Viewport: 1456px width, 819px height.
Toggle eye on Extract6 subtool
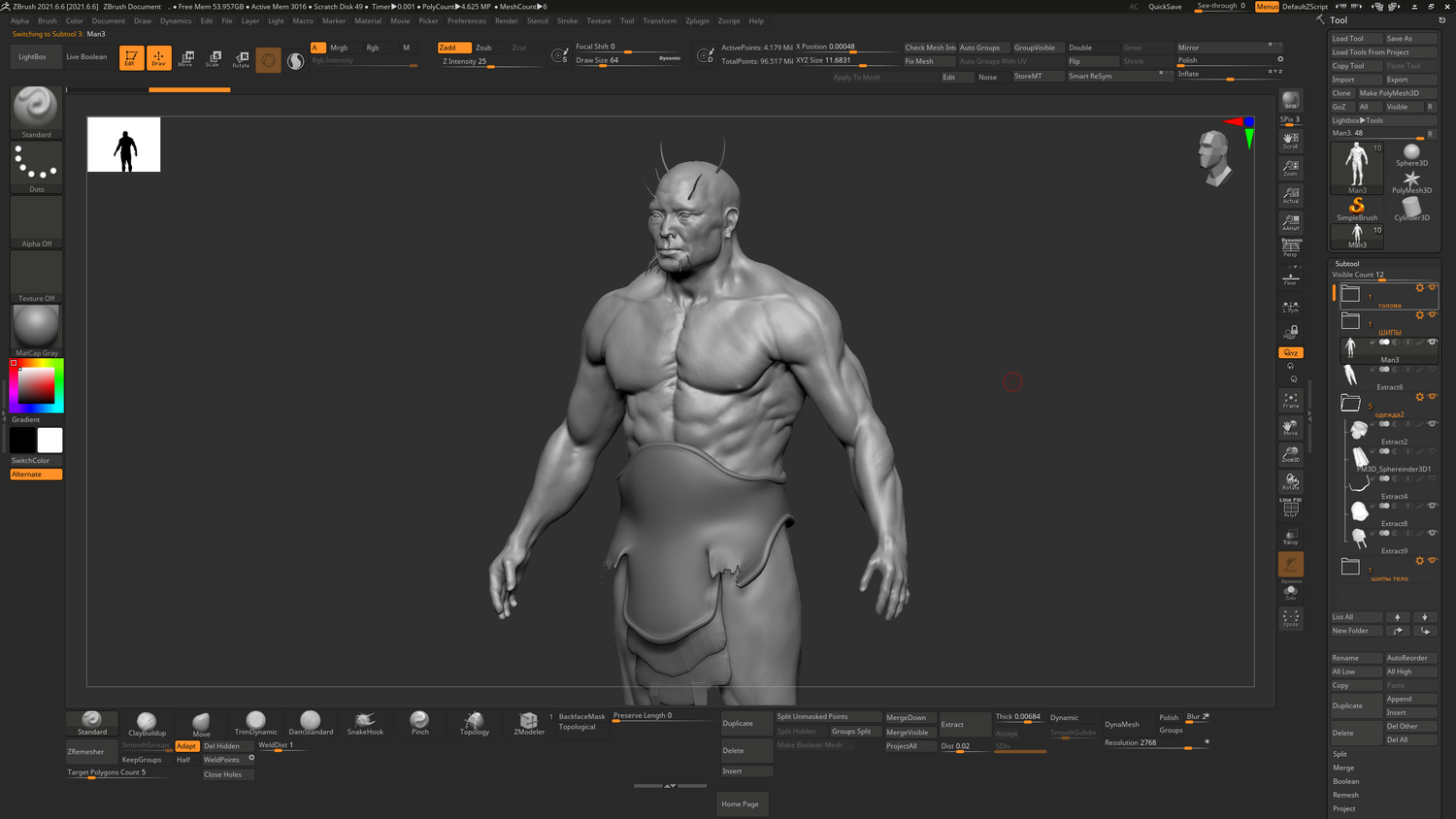(x=1432, y=369)
